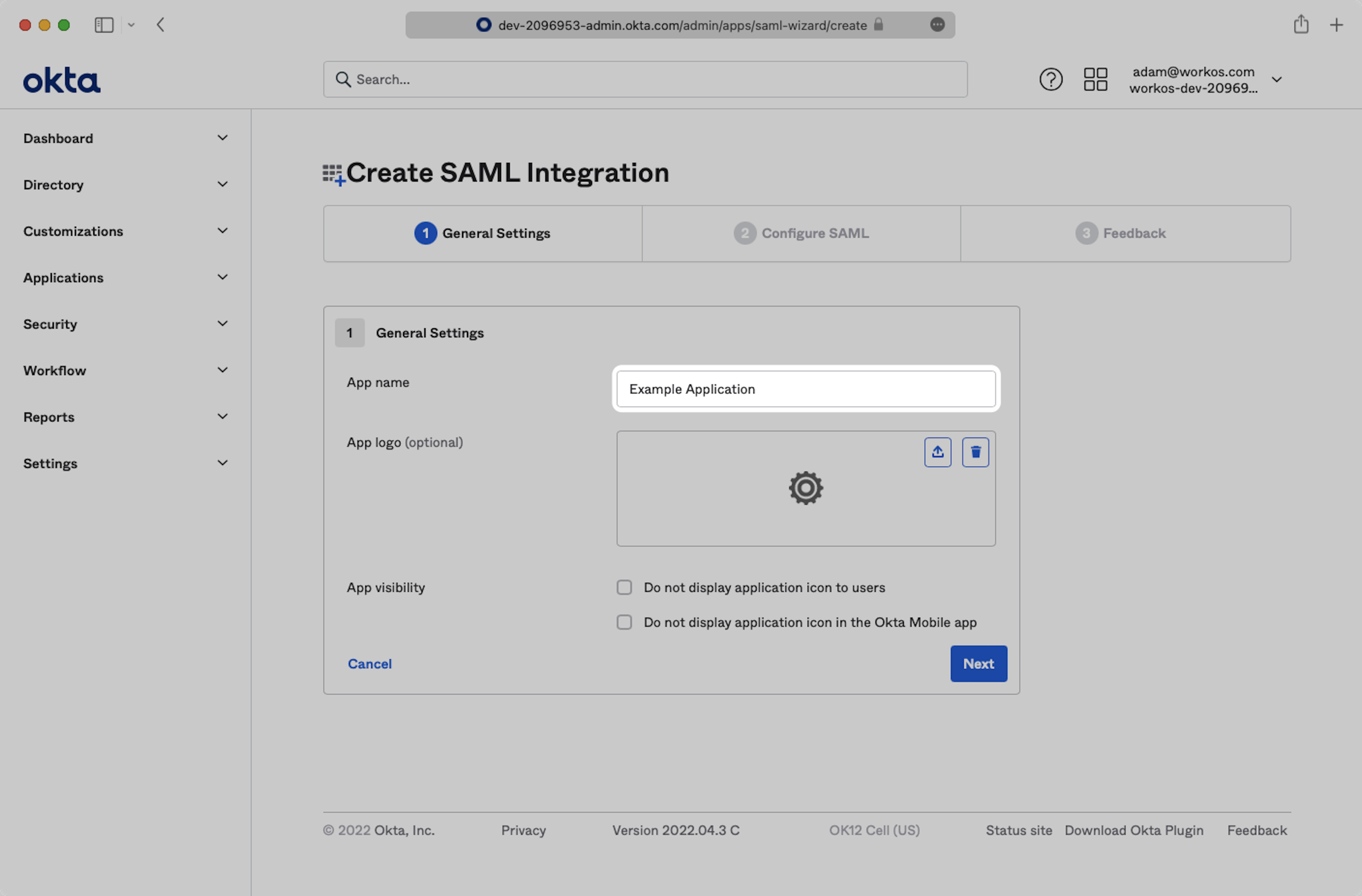Viewport: 1362px width, 896px height.
Task: Click the upload logo icon
Action: coord(937,452)
